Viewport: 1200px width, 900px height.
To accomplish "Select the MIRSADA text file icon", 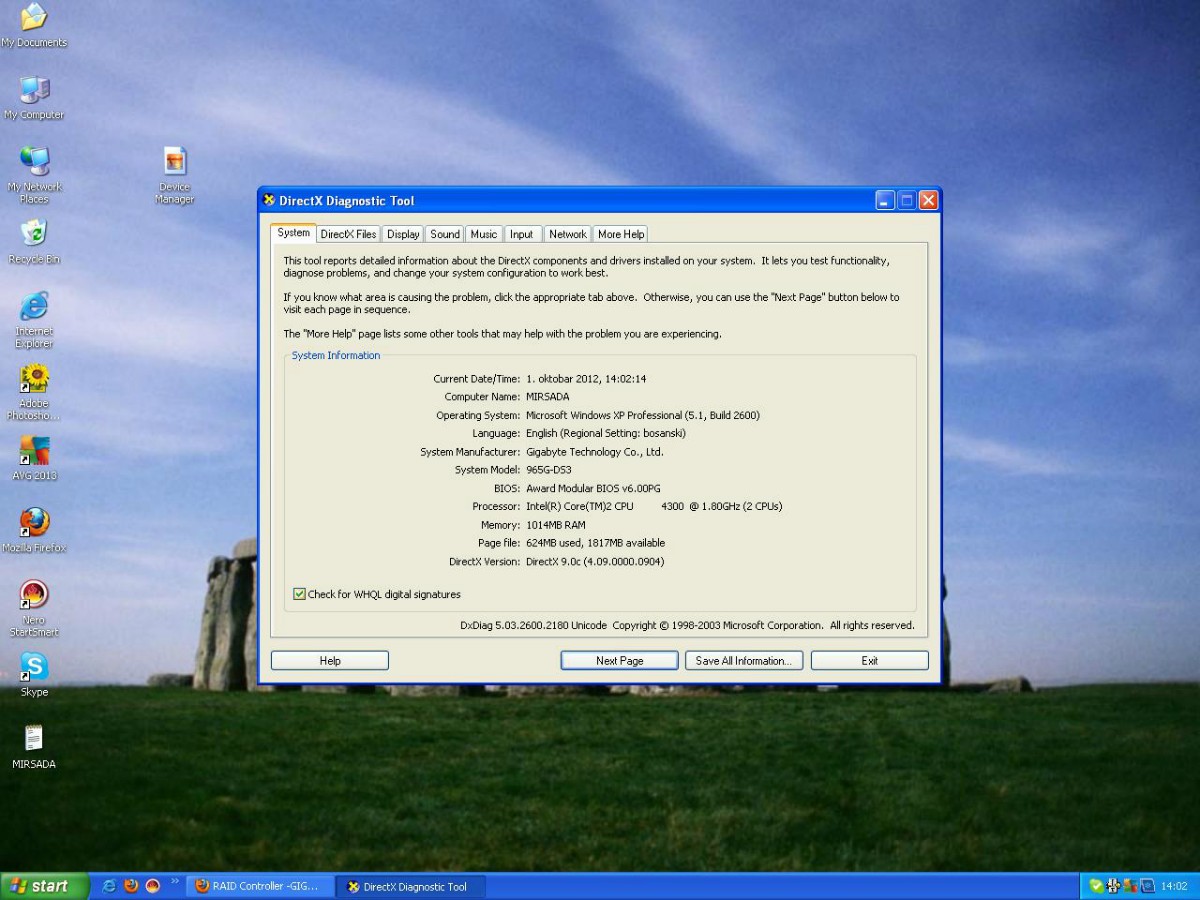I will (x=34, y=747).
